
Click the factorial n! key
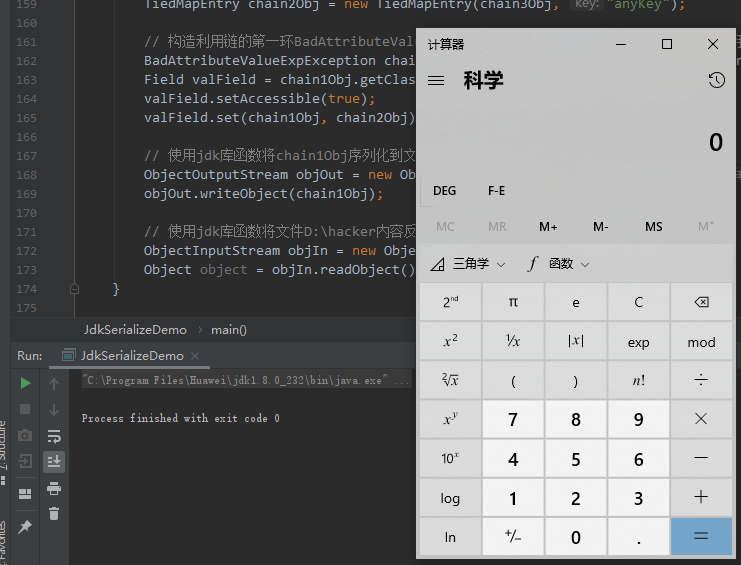click(638, 380)
